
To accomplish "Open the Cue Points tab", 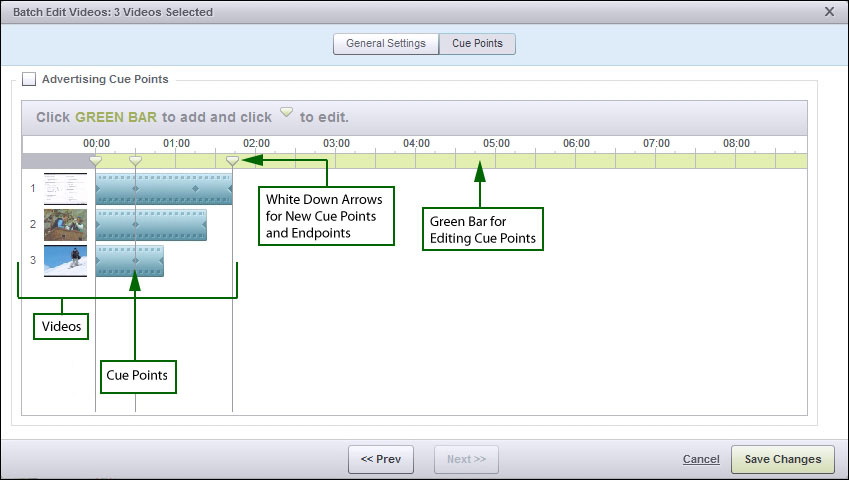I will 477,43.
